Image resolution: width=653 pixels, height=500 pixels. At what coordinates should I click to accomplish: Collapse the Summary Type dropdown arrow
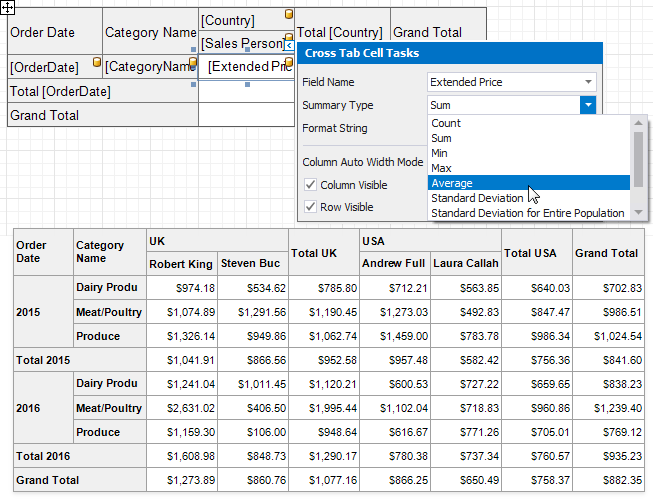point(589,105)
